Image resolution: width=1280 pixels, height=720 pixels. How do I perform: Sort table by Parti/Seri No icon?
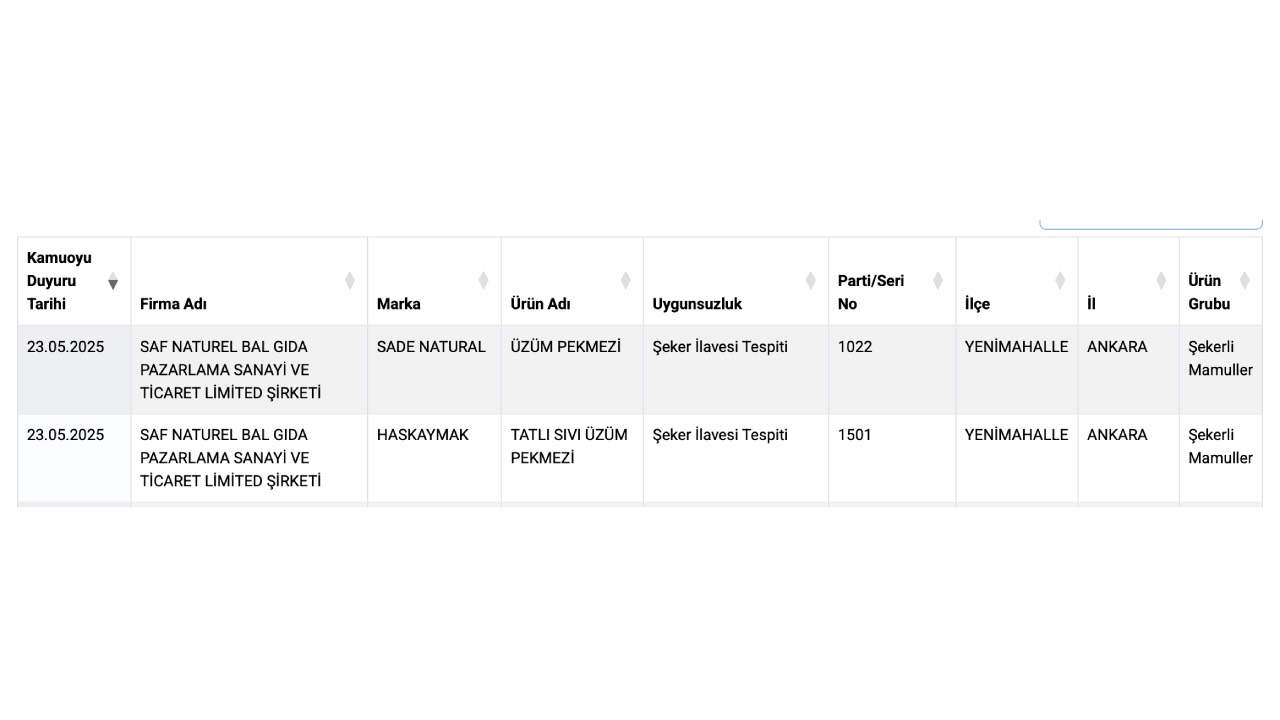937,281
